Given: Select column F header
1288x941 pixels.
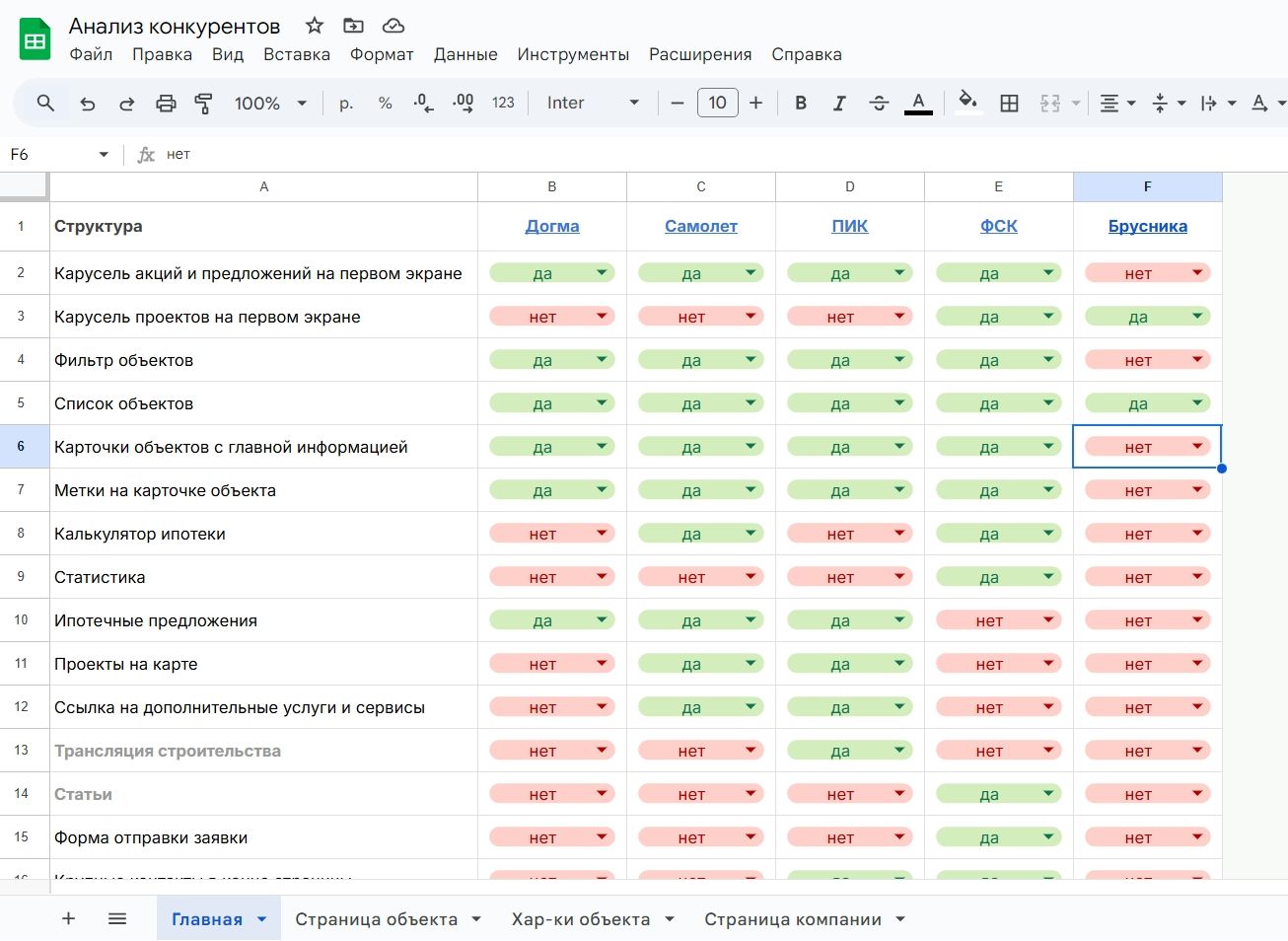Looking at the screenshot, I should click(x=1148, y=186).
